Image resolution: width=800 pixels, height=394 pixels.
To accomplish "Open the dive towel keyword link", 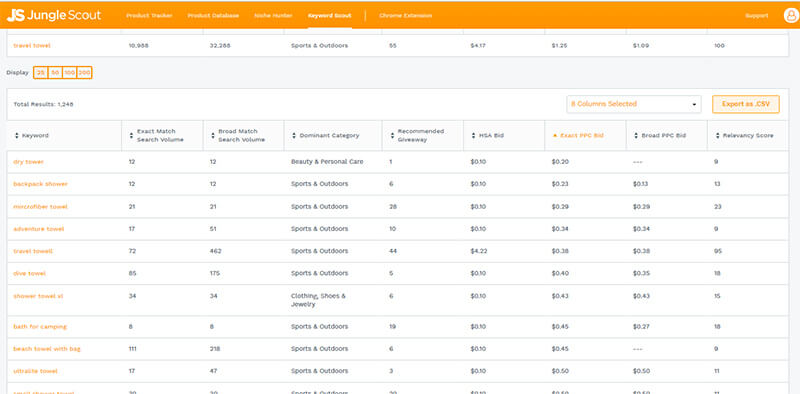I will click(30, 274).
